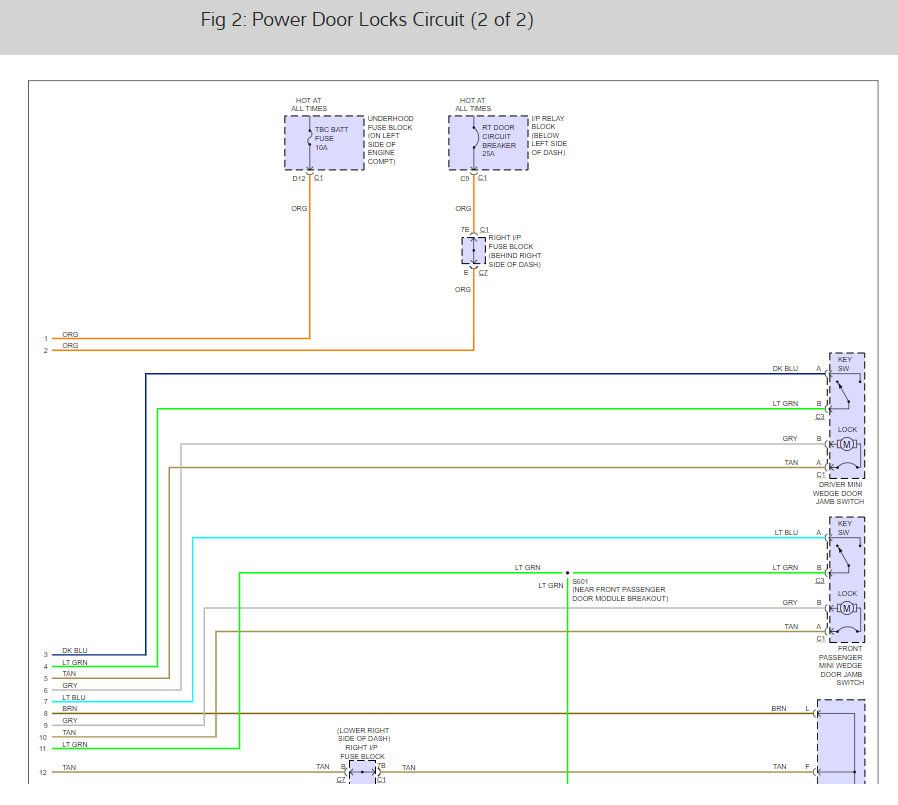Screen dimensions: 898x805
Task: Select the driver door key switch symbol
Action: coord(846,391)
